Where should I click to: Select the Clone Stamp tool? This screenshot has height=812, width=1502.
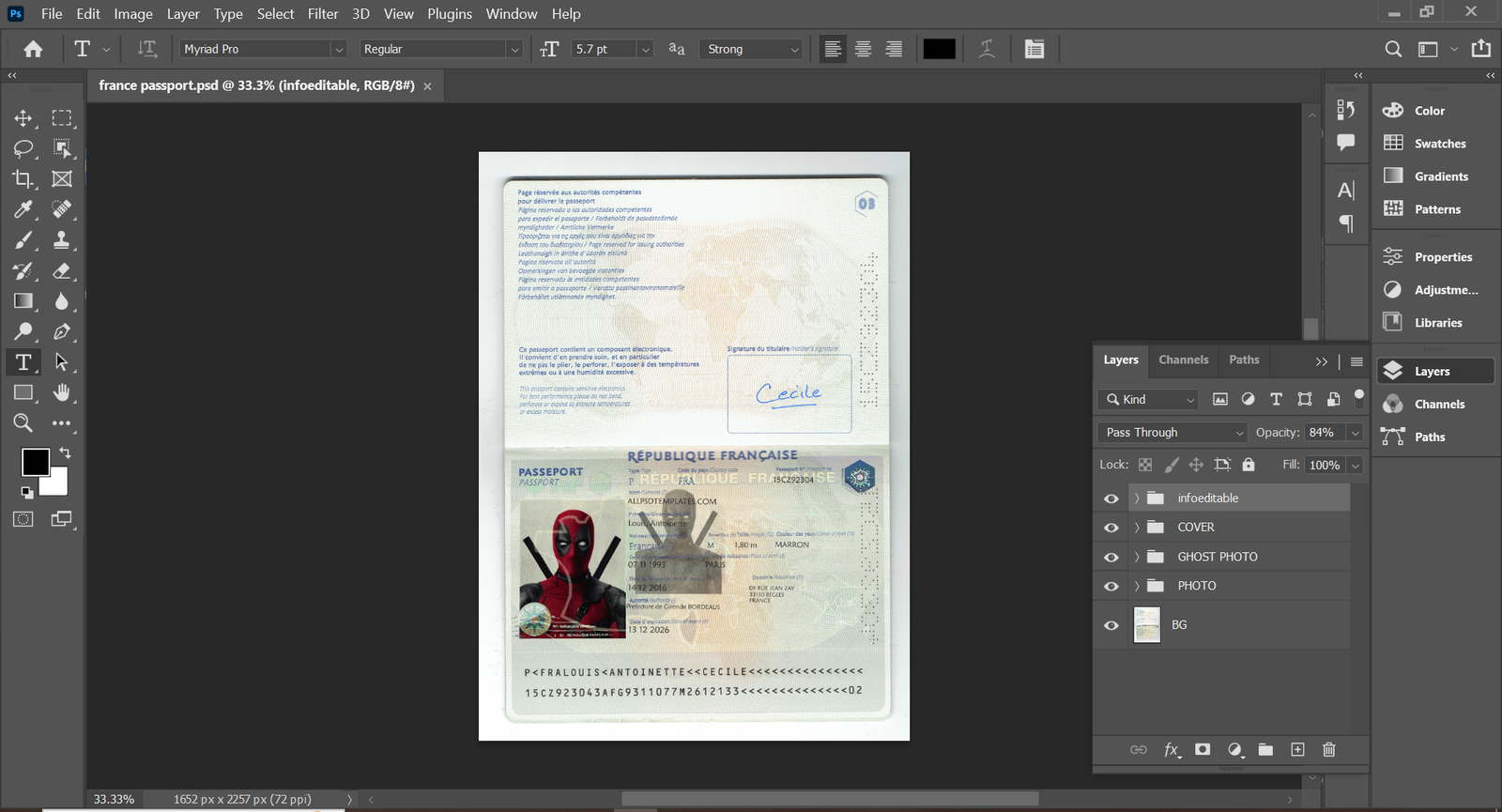point(62,240)
